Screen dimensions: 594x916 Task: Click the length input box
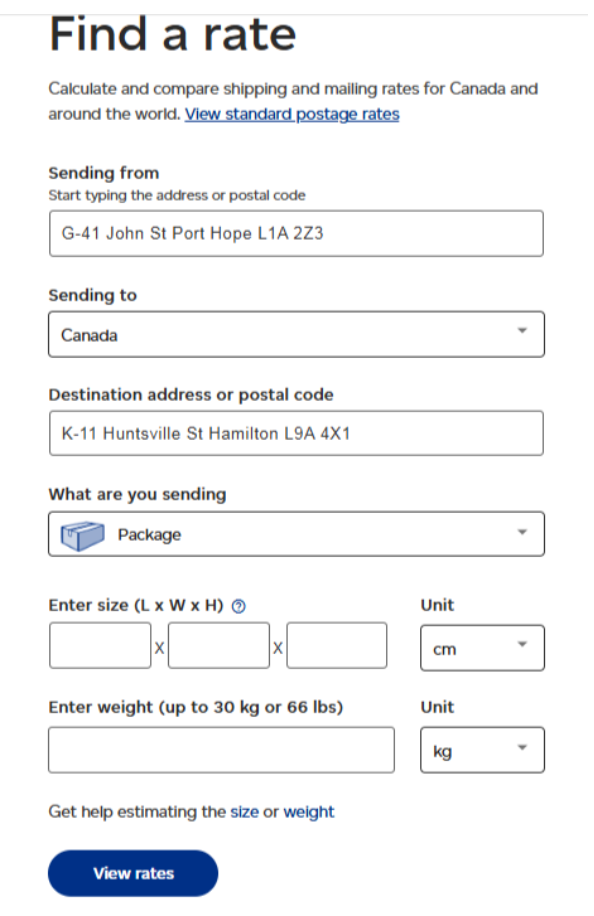tap(99, 645)
